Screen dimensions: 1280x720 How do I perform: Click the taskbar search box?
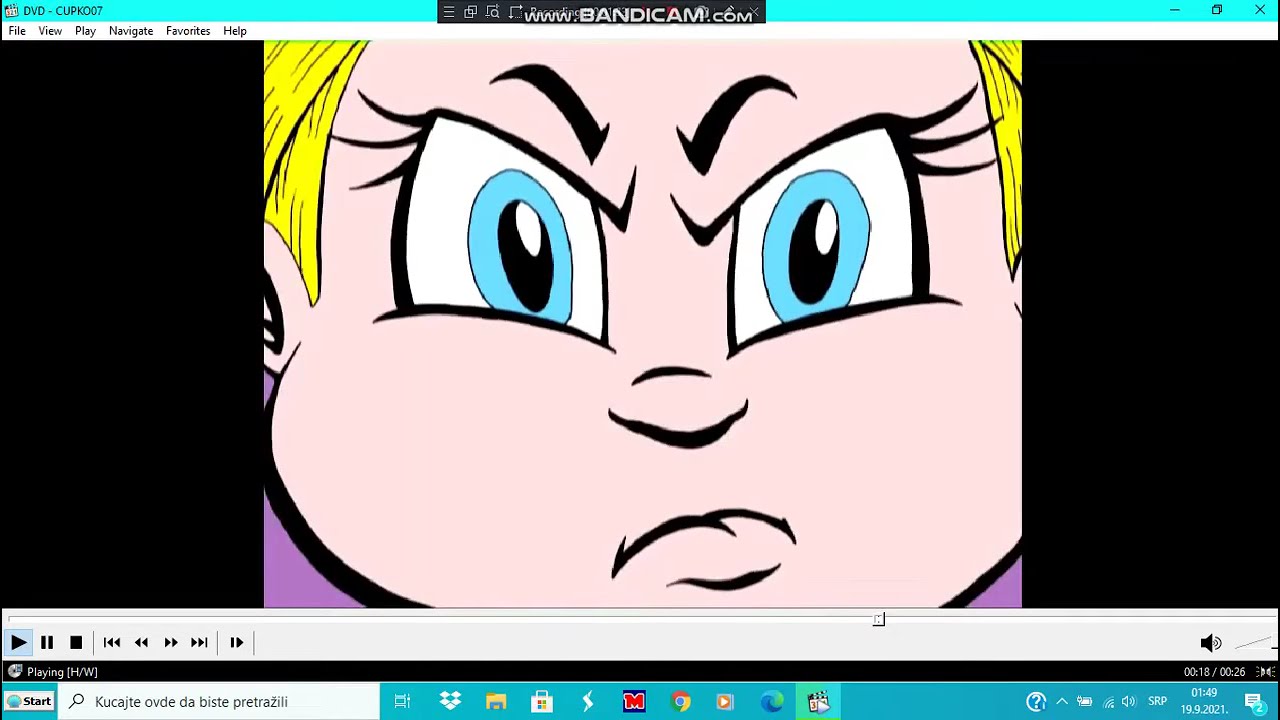(x=218, y=702)
